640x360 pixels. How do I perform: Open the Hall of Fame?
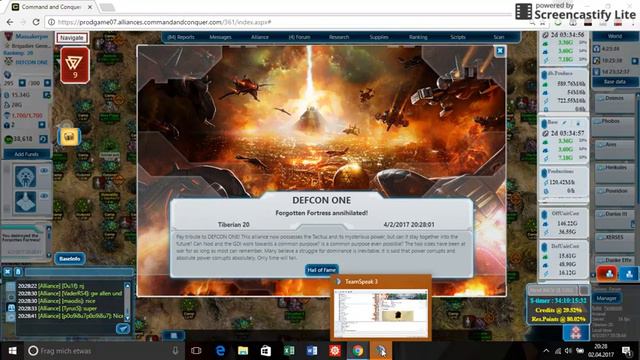322,270
